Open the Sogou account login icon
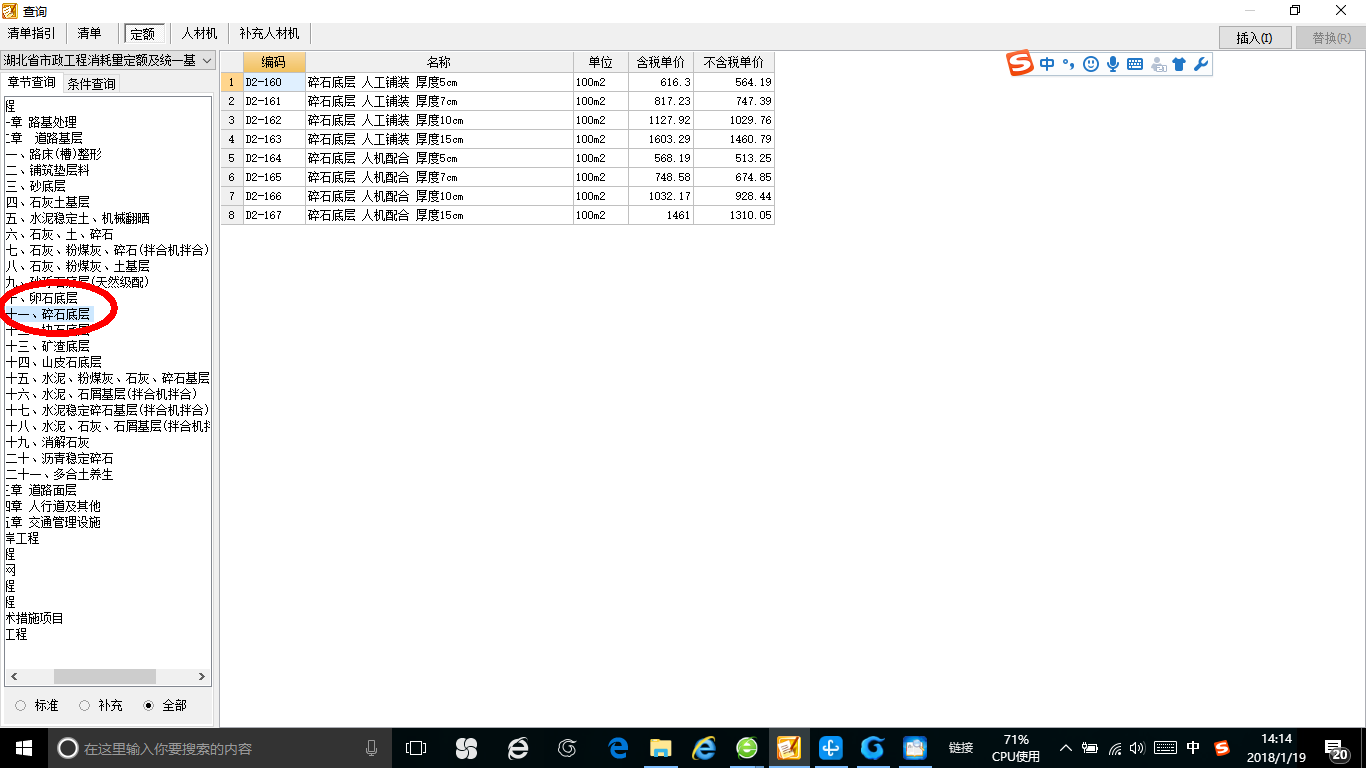The image size is (1366, 768). point(1158,64)
